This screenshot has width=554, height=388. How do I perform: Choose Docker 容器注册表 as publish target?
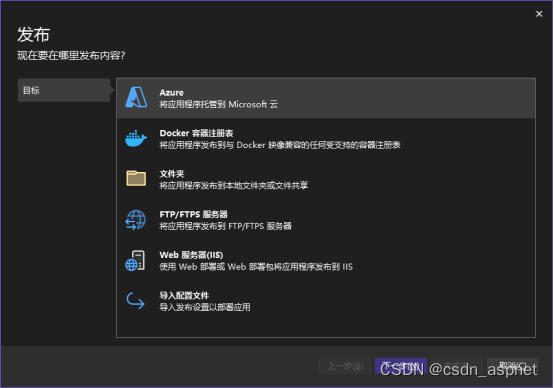point(196,133)
